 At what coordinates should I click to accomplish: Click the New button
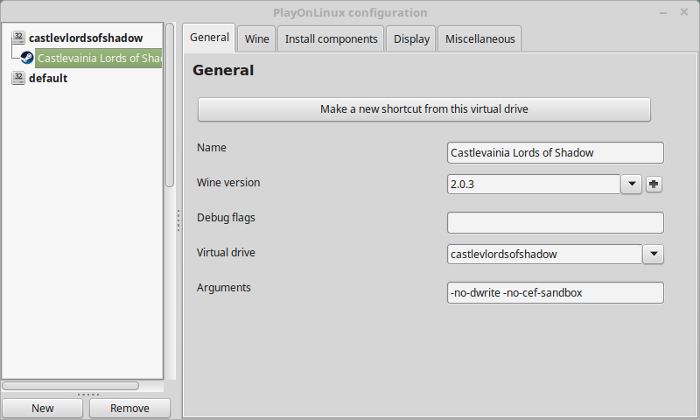point(42,408)
